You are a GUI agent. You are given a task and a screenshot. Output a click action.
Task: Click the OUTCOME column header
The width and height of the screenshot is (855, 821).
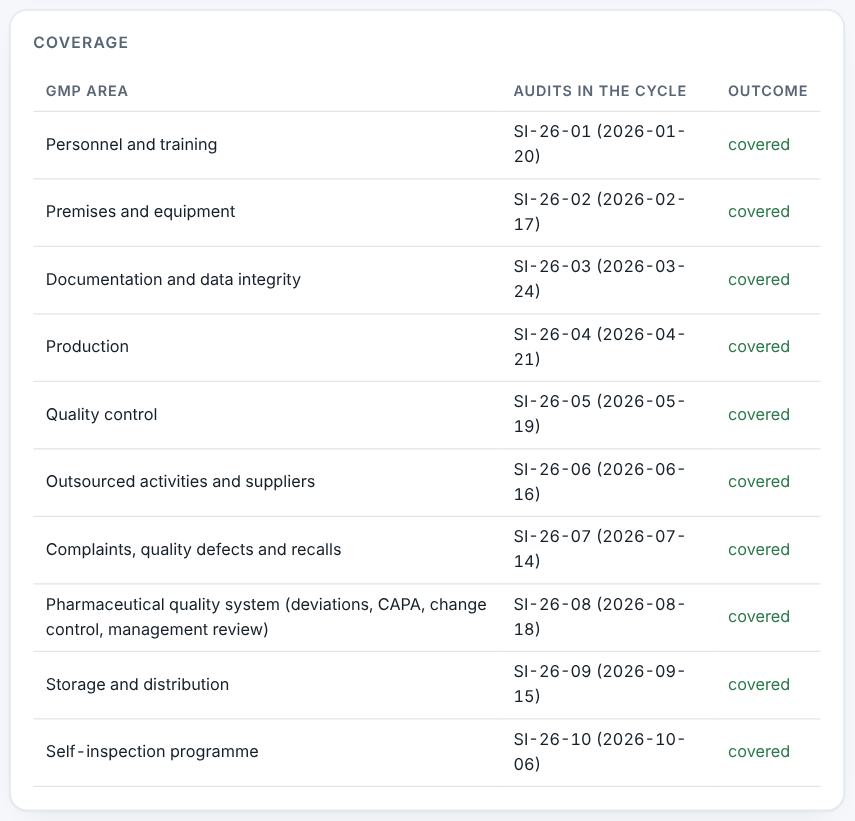click(x=768, y=91)
